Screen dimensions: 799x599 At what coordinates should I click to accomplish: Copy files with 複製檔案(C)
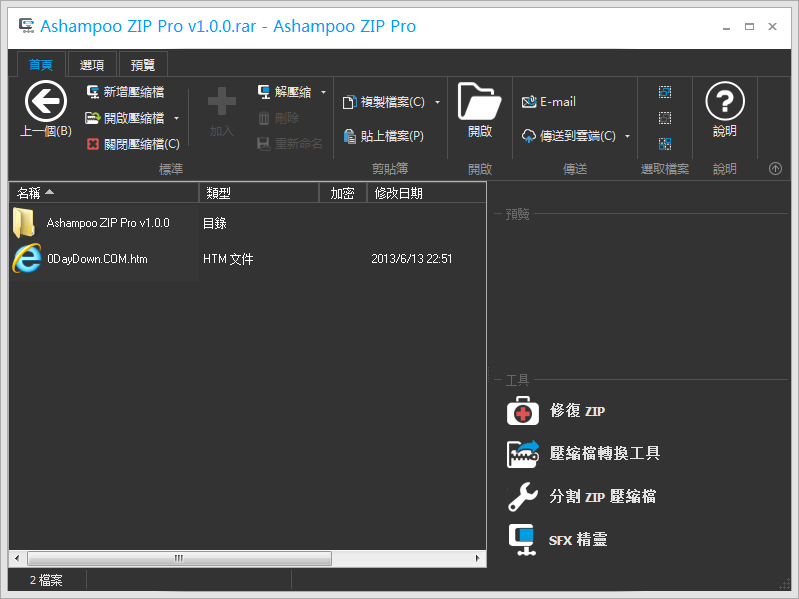(384, 102)
